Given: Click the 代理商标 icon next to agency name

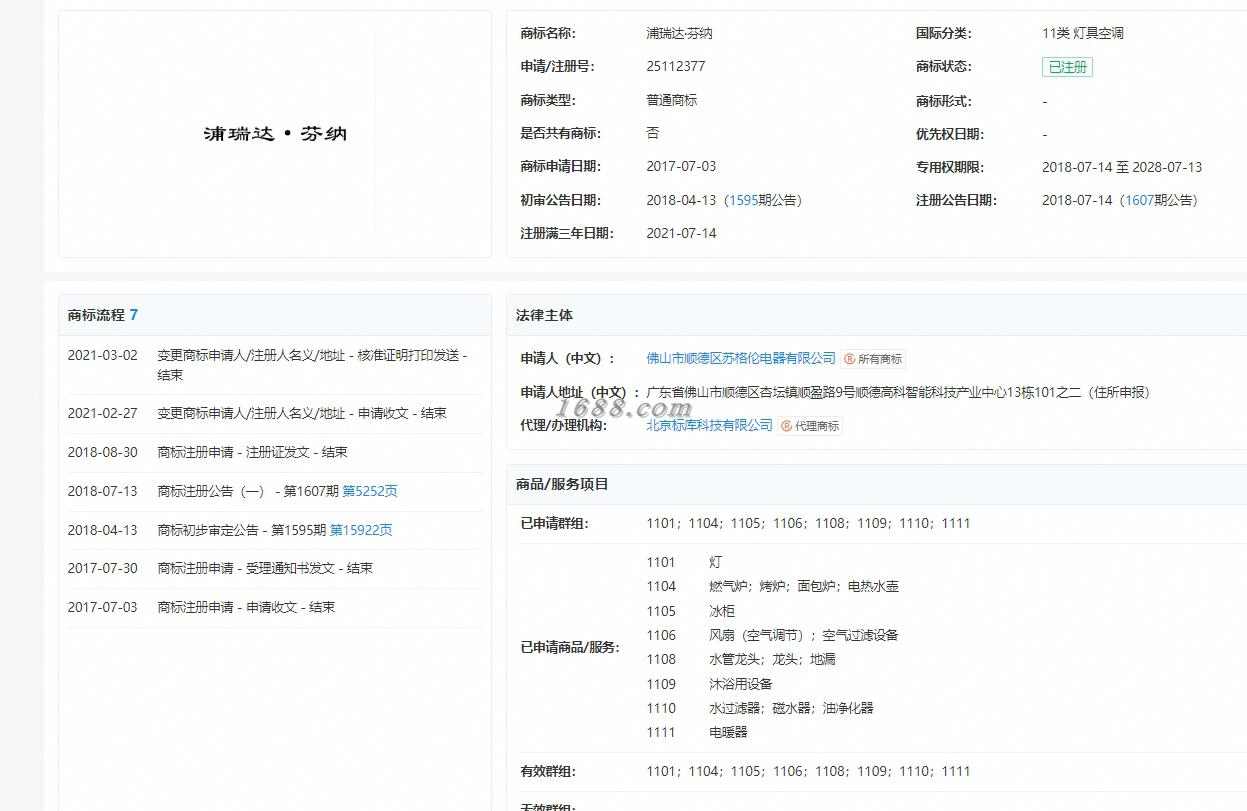Looking at the screenshot, I should pos(810,426).
